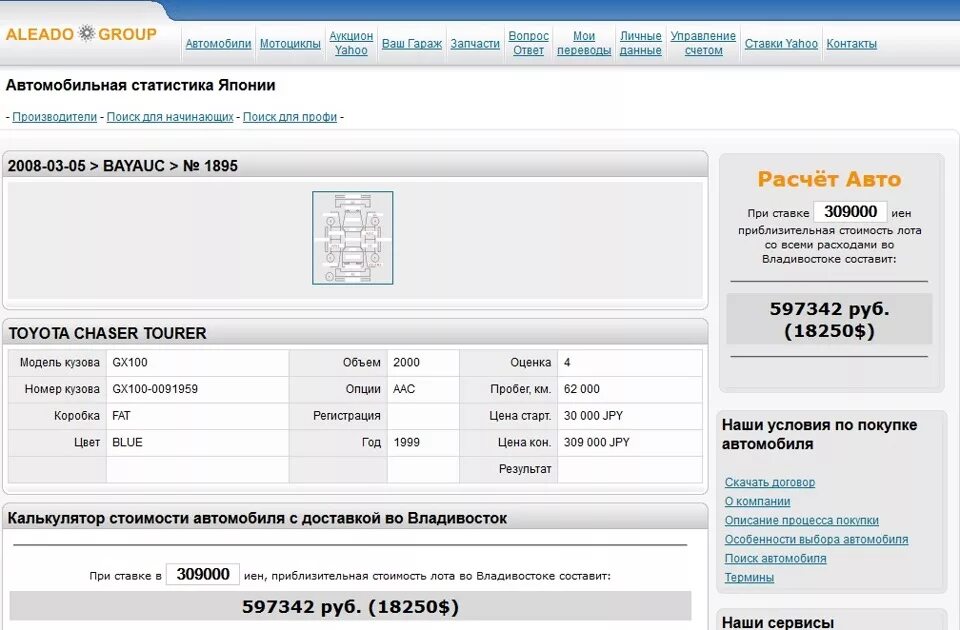Click the Скачать договор link
Screen dimensions: 960x630
(770, 482)
